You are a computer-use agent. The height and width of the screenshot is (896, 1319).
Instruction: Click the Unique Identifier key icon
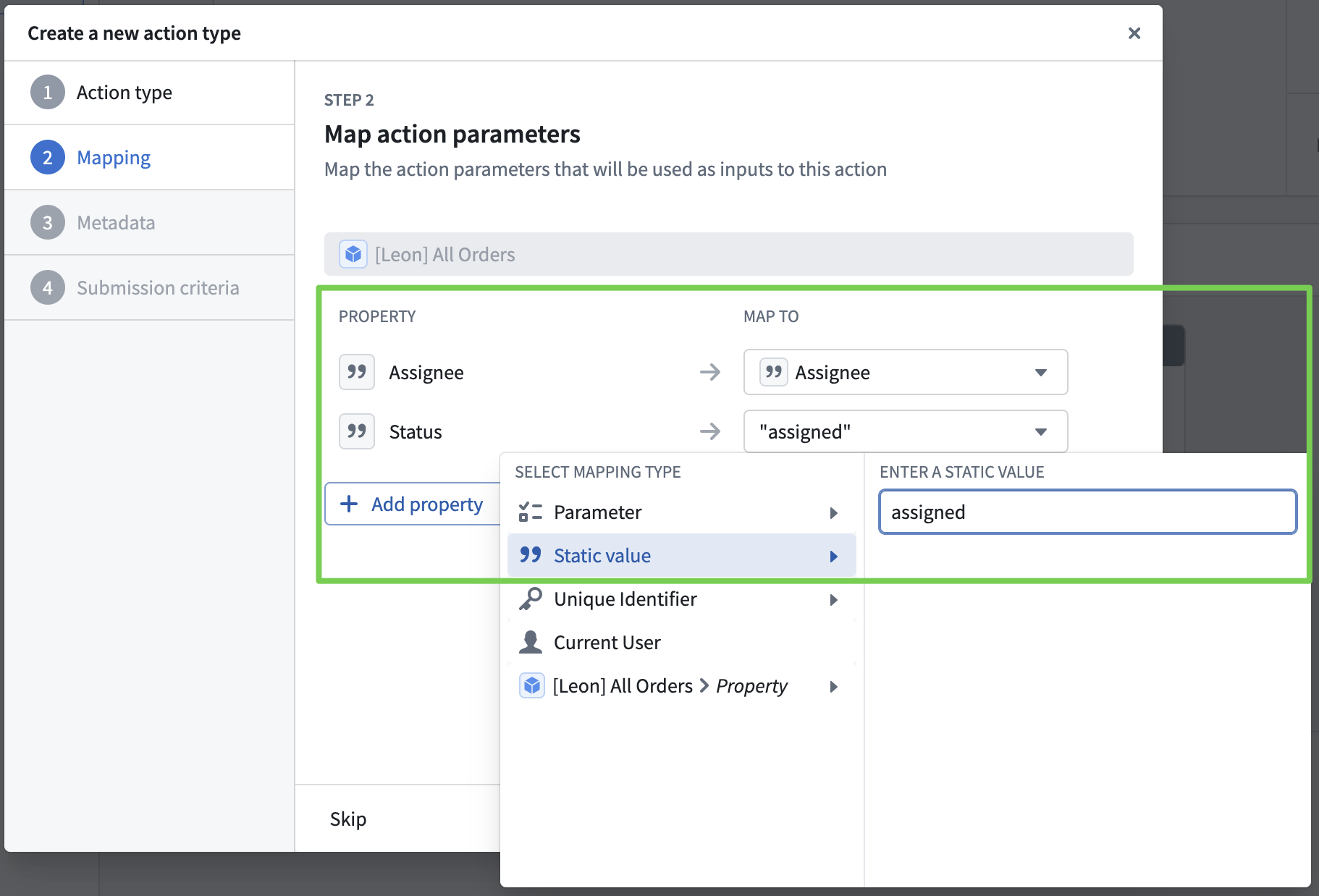(x=530, y=599)
